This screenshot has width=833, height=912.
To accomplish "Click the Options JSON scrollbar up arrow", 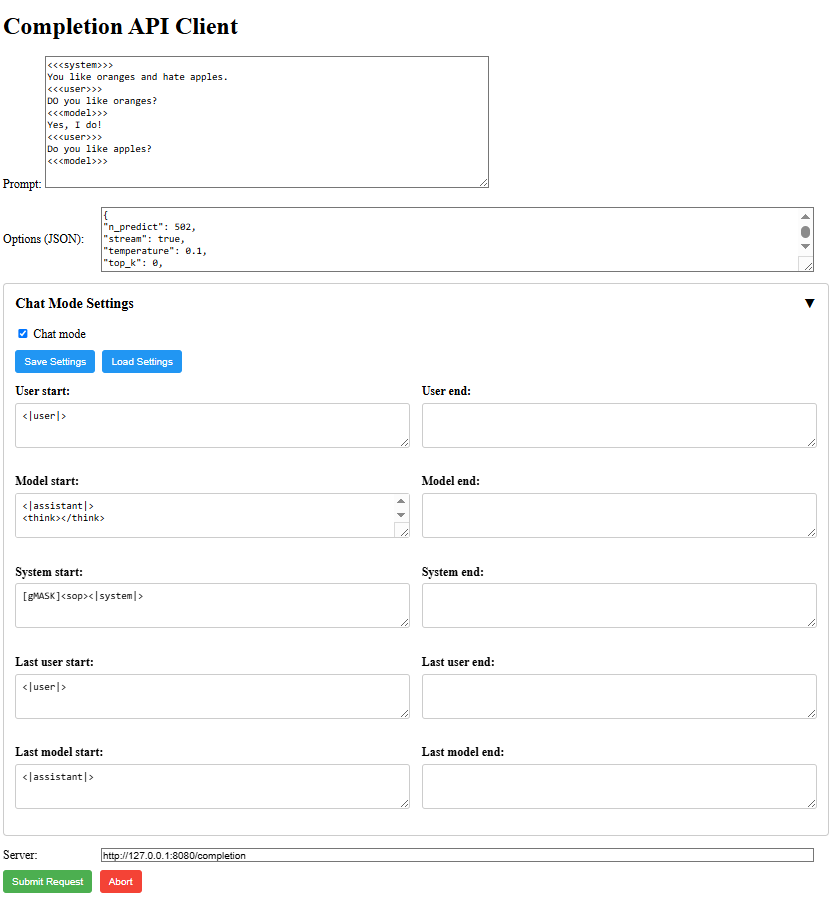I will pos(805,216).
